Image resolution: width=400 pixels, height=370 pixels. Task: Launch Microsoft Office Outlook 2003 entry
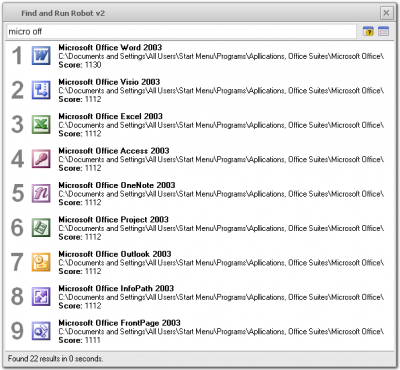pos(200,262)
